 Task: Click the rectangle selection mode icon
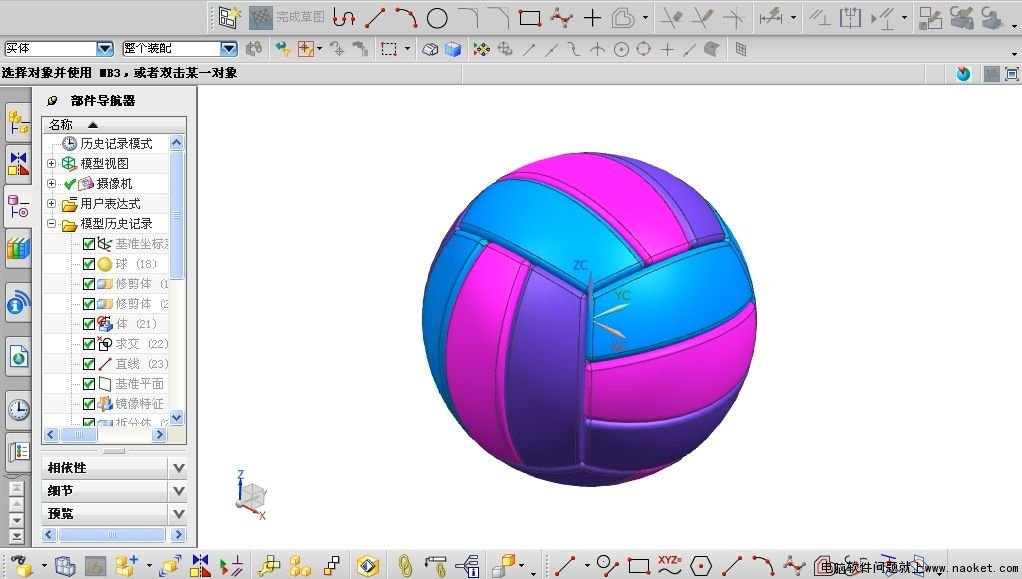click(389, 49)
